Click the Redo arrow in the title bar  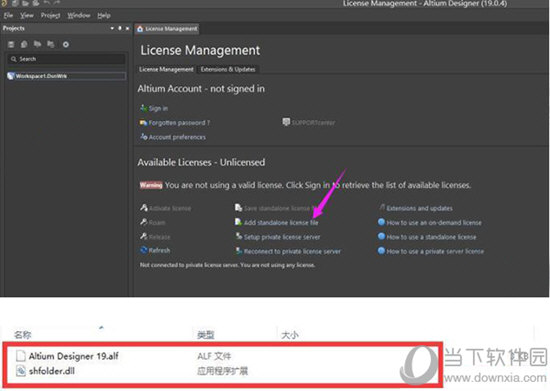click(57, 3)
